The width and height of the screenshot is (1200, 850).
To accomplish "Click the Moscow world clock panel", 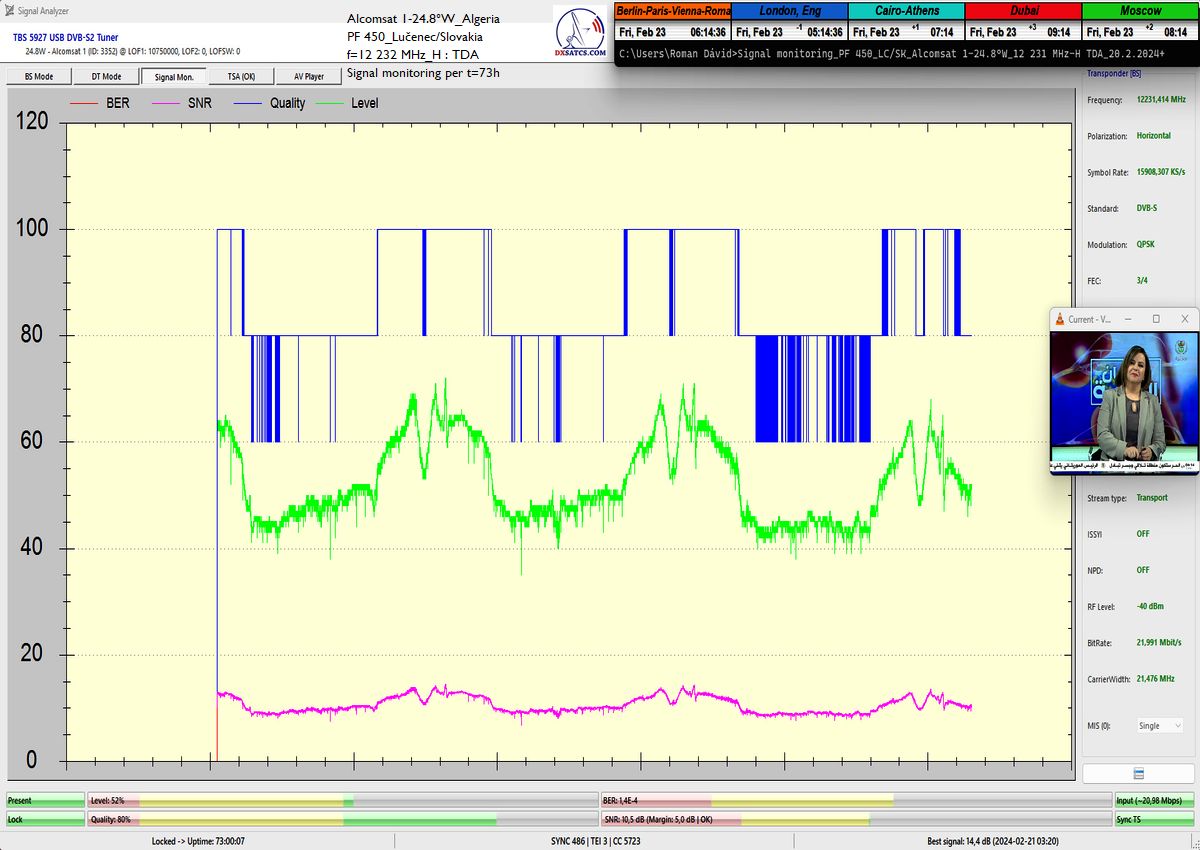I will click(x=1140, y=22).
